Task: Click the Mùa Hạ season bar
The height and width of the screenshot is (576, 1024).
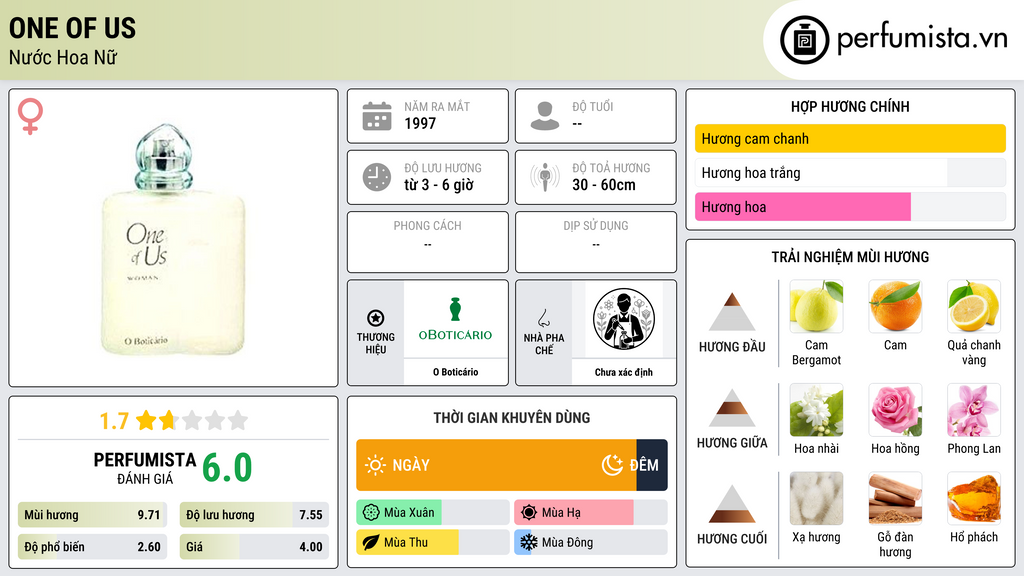Action: [x=591, y=512]
